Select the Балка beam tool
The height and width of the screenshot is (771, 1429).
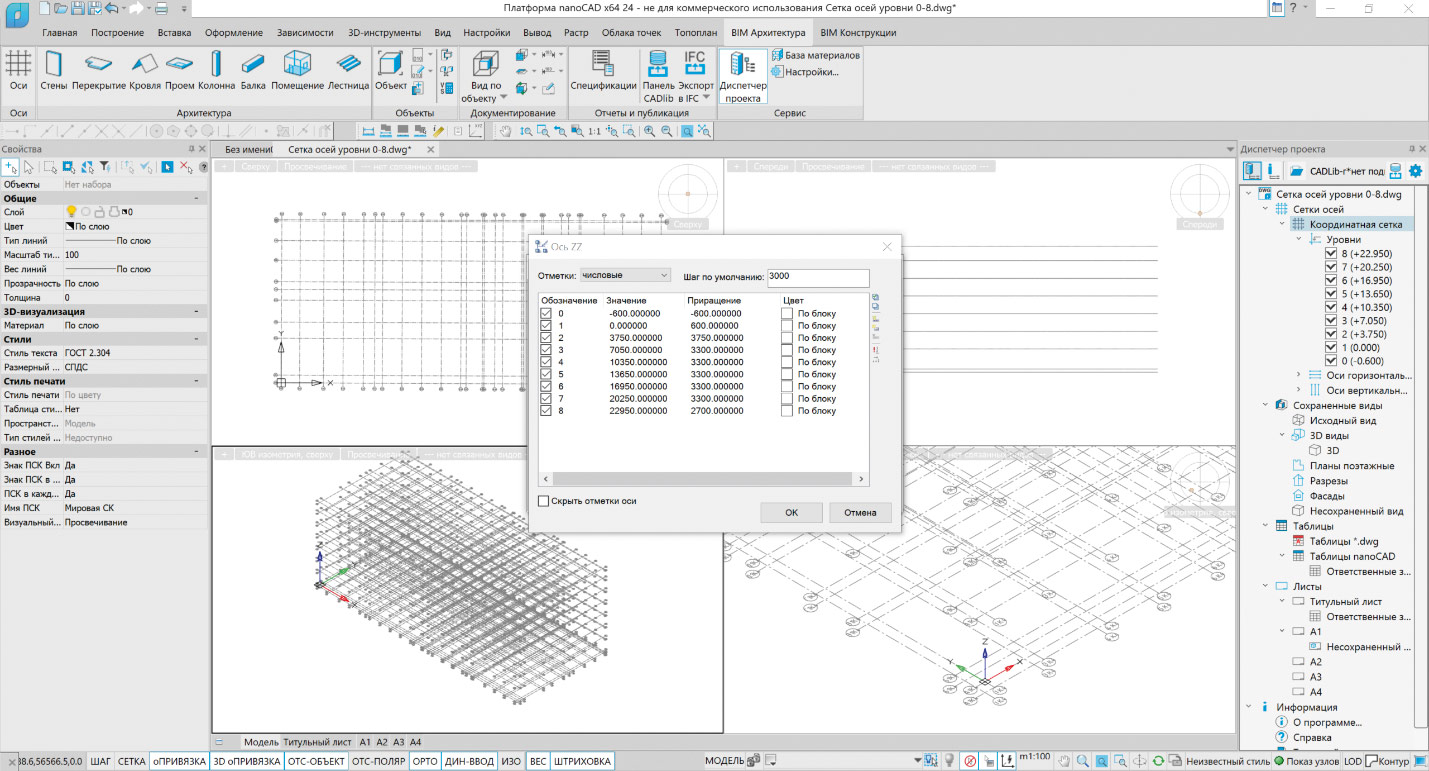pyautogui.click(x=254, y=71)
